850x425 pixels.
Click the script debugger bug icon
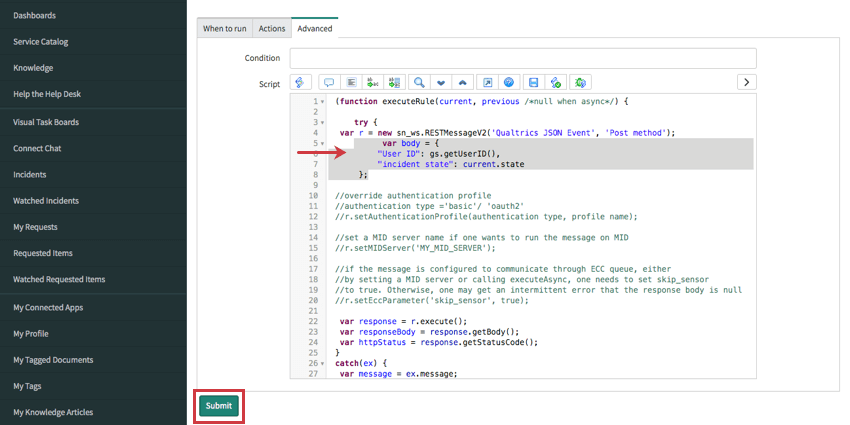tap(580, 82)
